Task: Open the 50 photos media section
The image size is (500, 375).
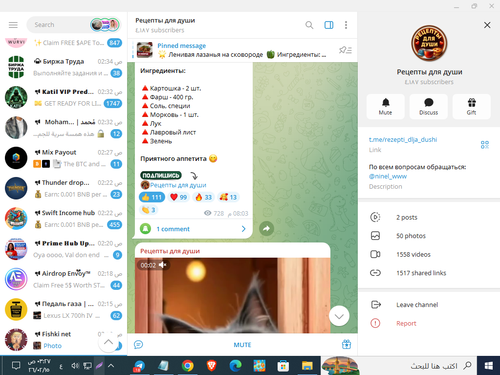Action: (429, 236)
